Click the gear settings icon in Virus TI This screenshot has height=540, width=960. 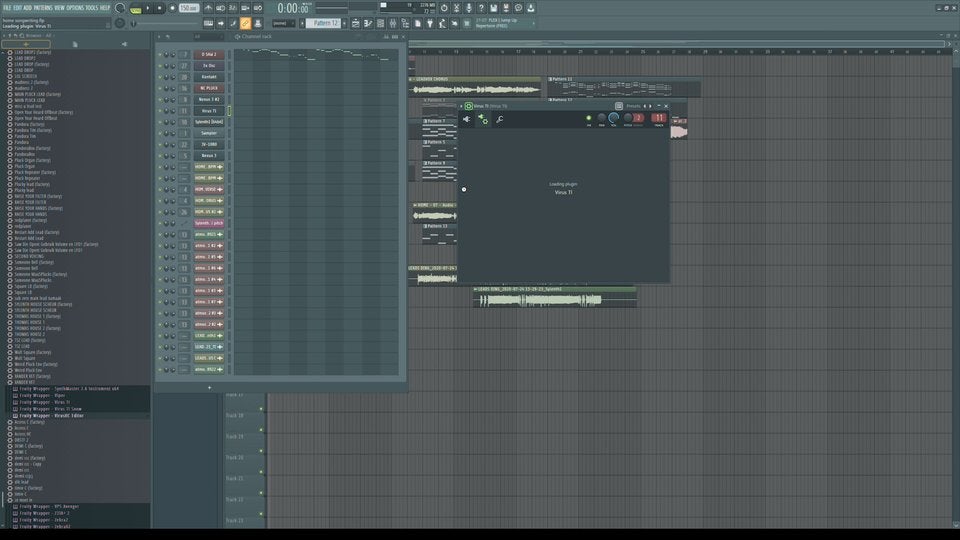pos(483,120)
